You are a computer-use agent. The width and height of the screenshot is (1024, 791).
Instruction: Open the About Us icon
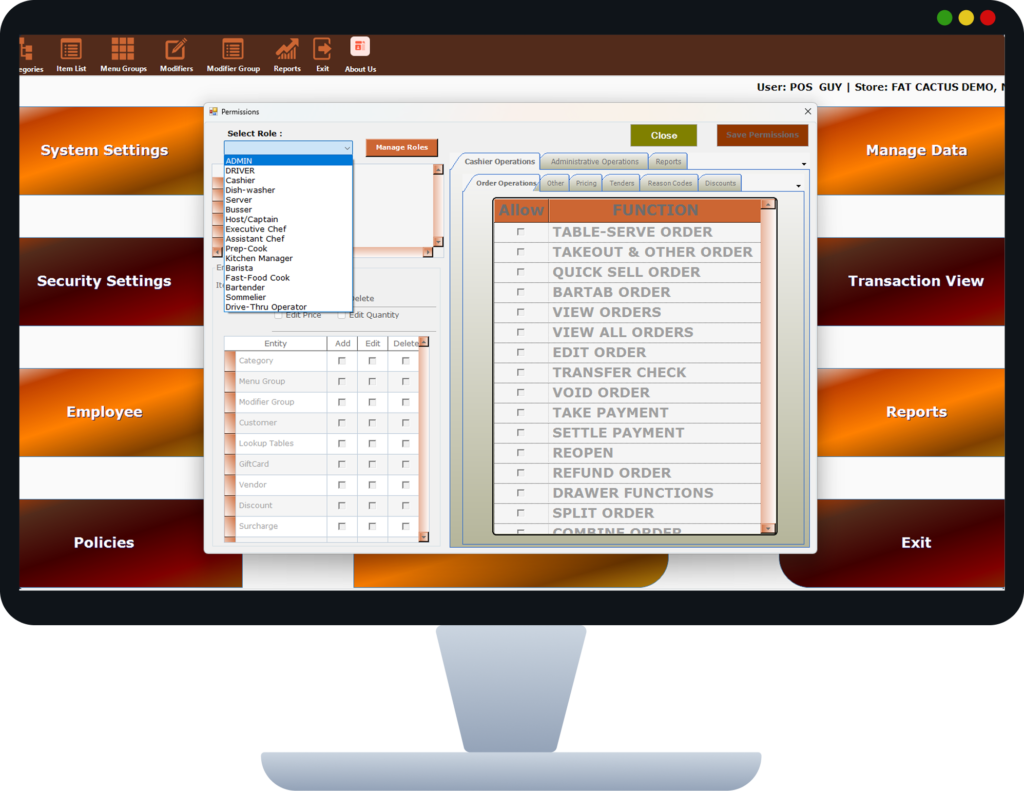click(x=360, y=48)
